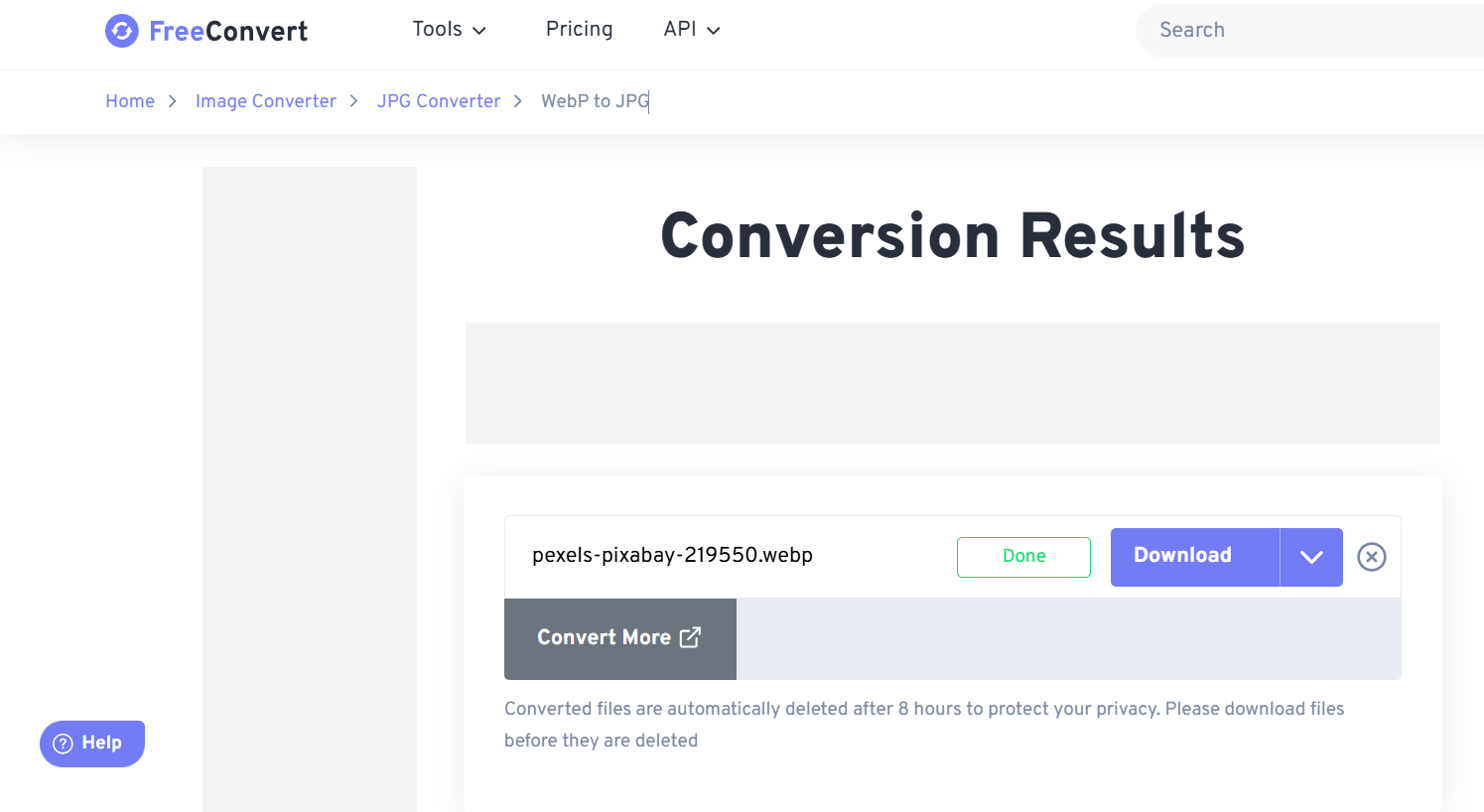Open the Image Converter breadcrumb link
This screenshot has width=1484, height=812.
(265, 101)
